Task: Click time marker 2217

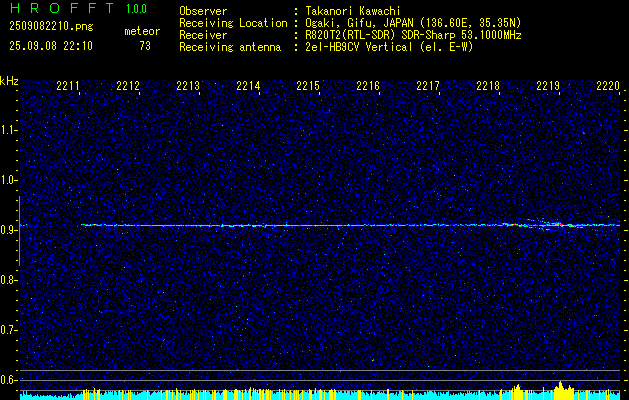Action: [428, 85]
